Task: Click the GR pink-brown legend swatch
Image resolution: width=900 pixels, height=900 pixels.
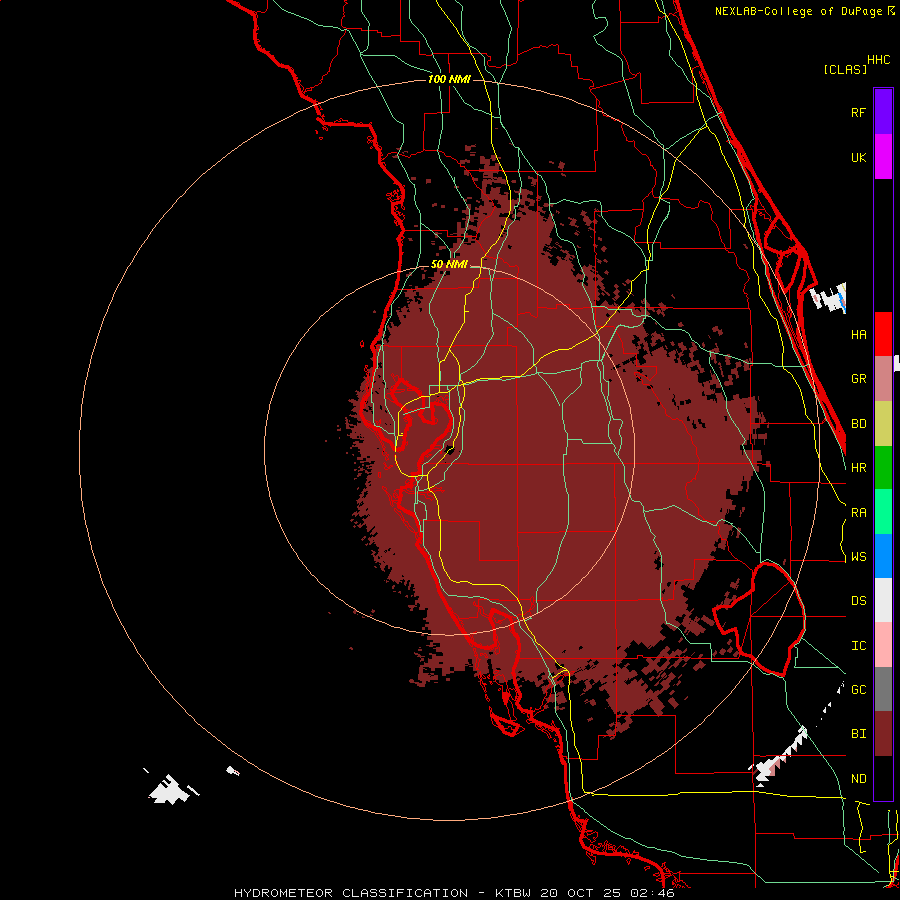Action: pos(883,379)
